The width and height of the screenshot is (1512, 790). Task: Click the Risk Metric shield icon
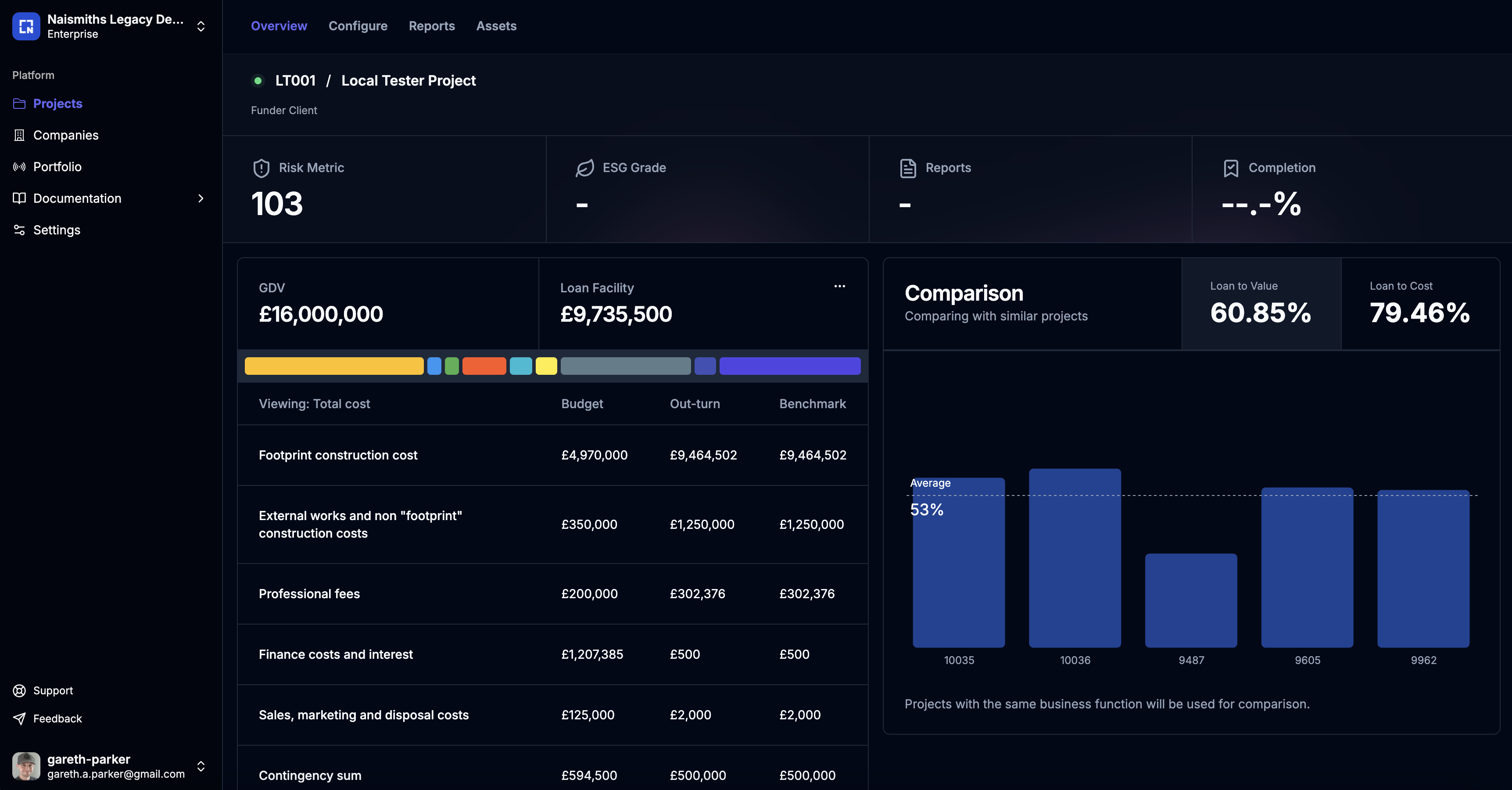pos(261,168)
